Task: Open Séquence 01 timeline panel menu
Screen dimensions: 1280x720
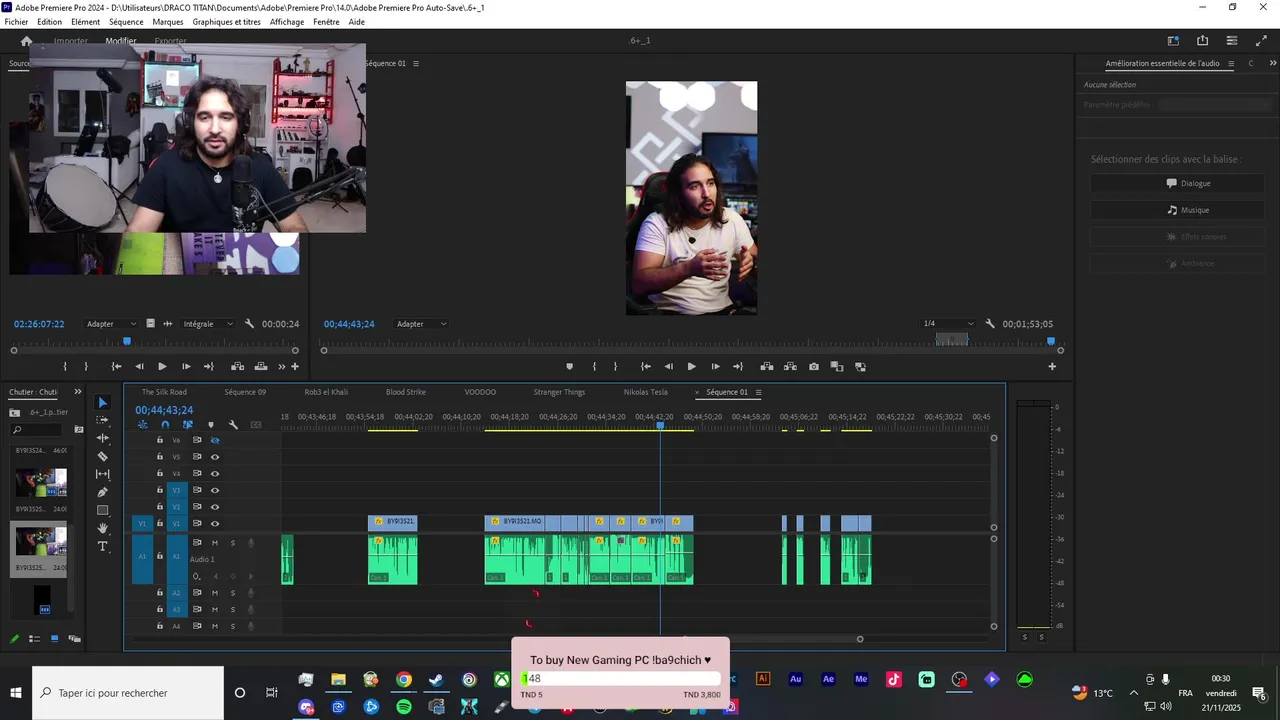Action: tap(758, 392)
